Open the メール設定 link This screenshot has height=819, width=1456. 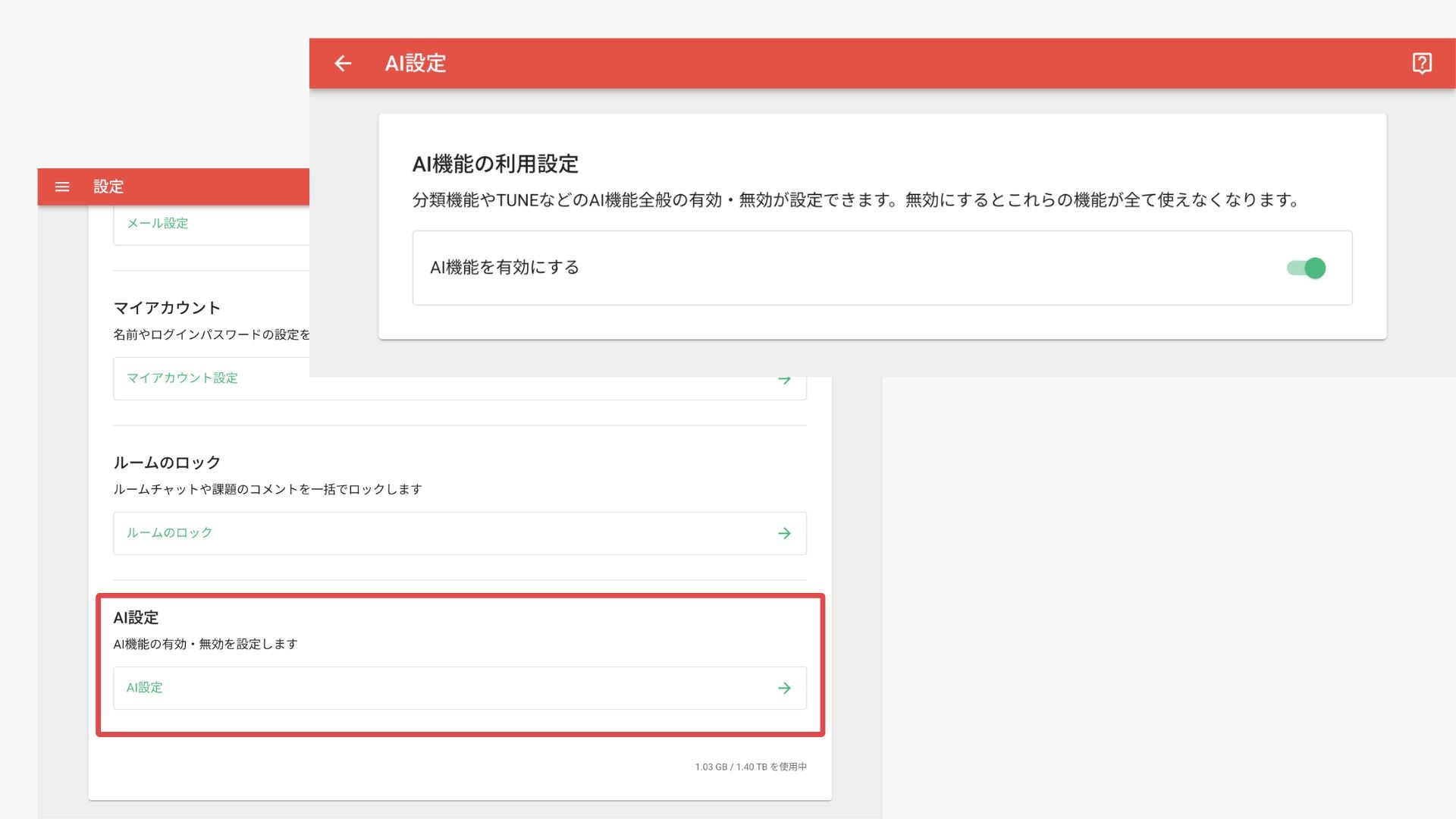(157, 223)
